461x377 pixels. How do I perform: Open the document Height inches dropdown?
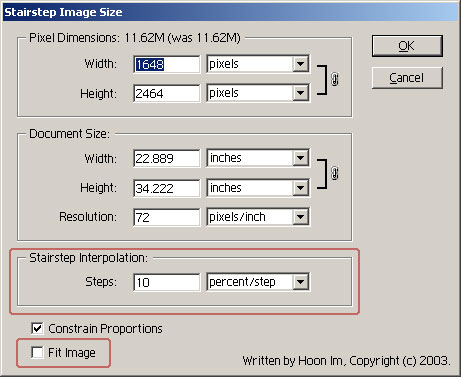(258, 188)
